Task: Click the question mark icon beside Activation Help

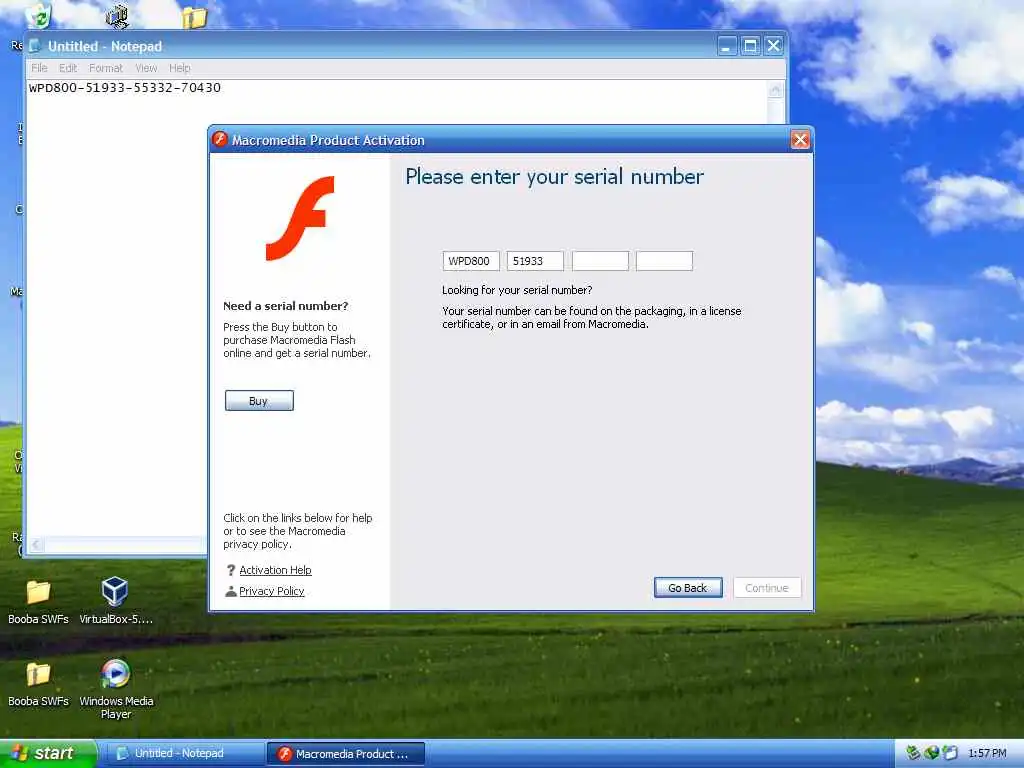Action: (231, 570)
